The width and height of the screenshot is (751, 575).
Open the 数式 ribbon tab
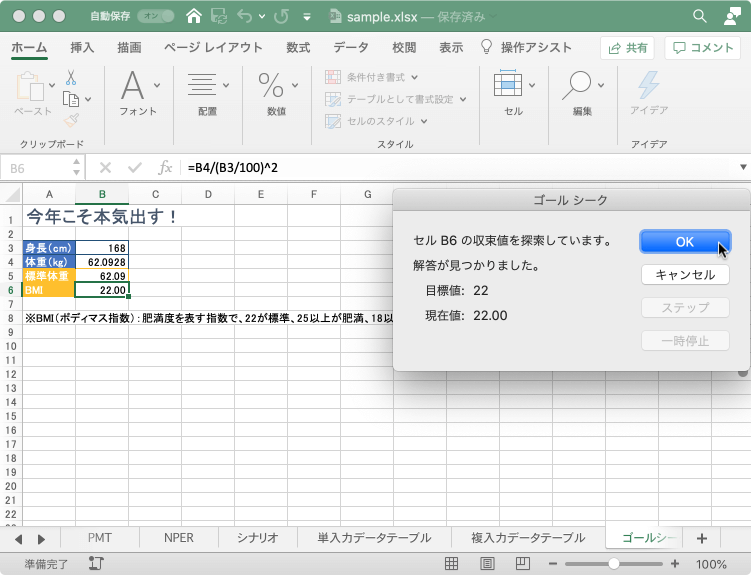(x=297, y=47)
